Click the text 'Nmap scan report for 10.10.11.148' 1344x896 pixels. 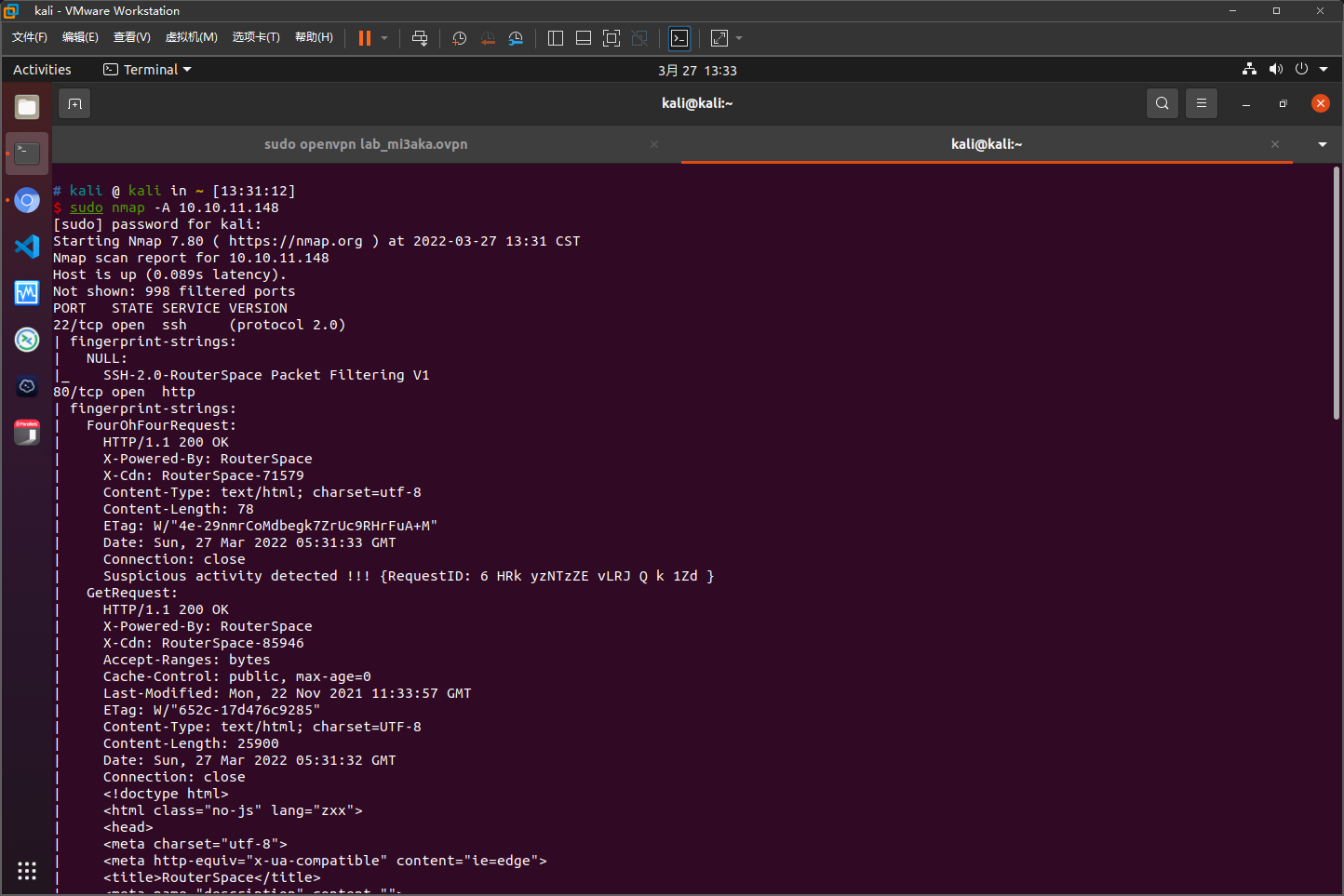tap(191, 258)
